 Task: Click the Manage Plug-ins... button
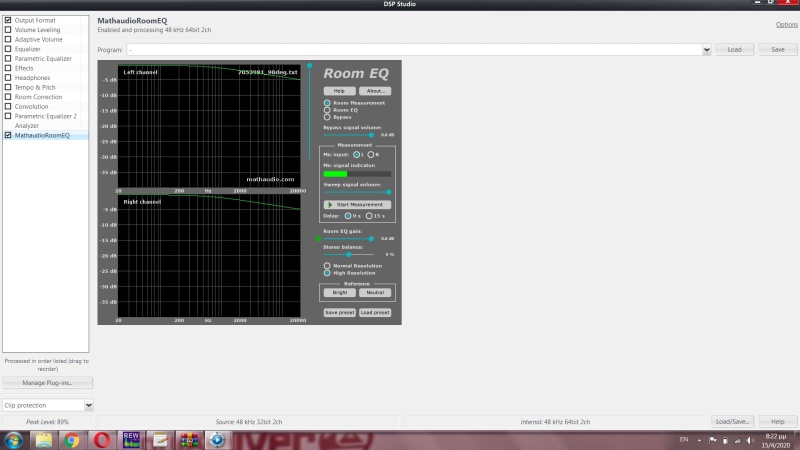[x=47, y=382]
